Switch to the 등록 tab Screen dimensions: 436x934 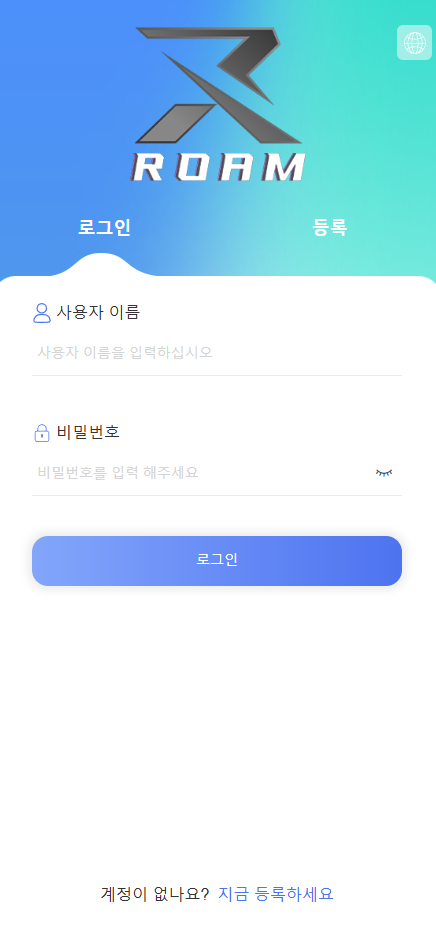coord(329,228)
